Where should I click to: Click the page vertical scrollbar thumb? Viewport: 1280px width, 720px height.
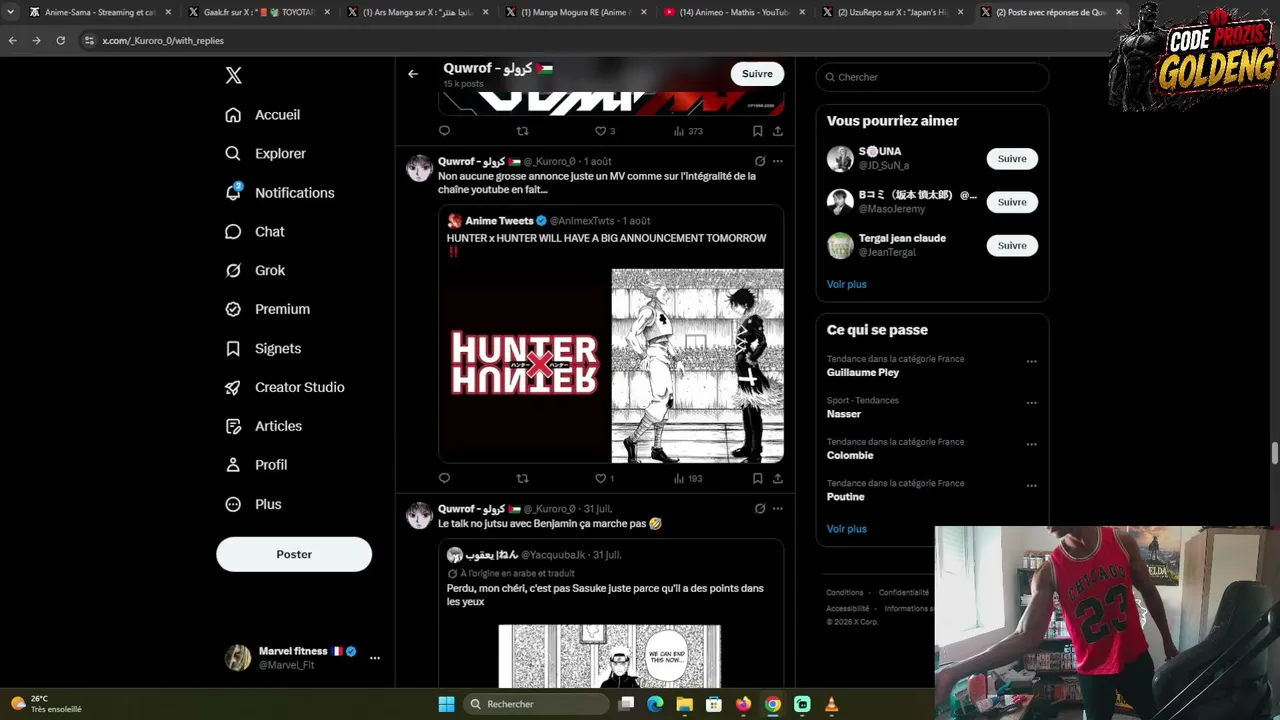click(1274, 453)
